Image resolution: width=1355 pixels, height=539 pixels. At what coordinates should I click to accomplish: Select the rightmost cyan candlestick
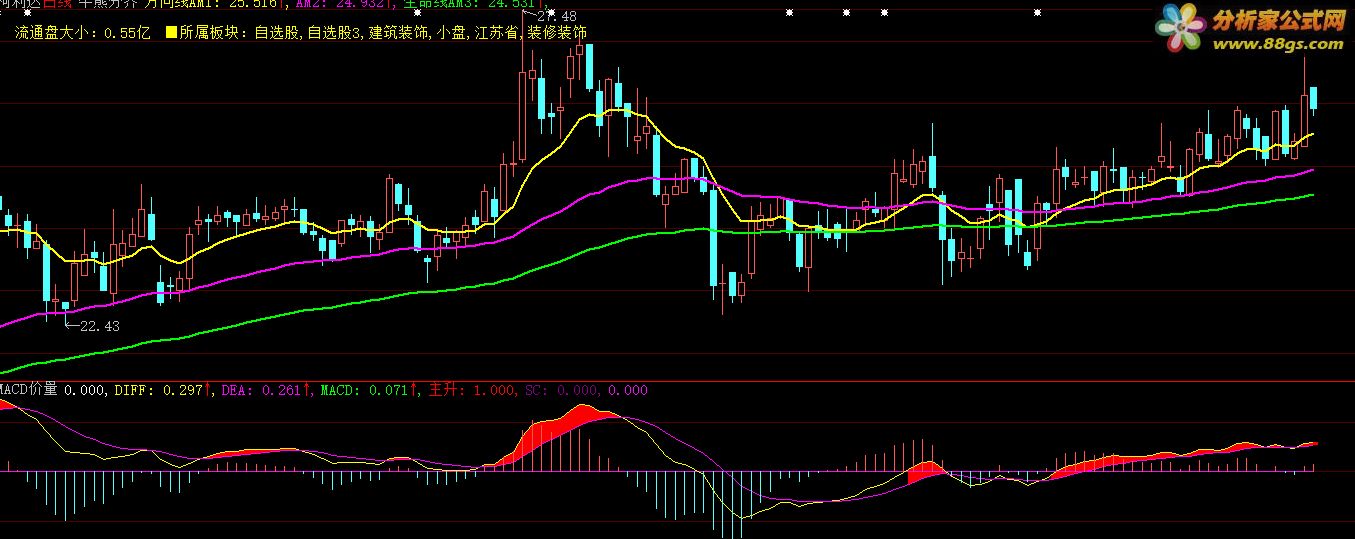1314,98
